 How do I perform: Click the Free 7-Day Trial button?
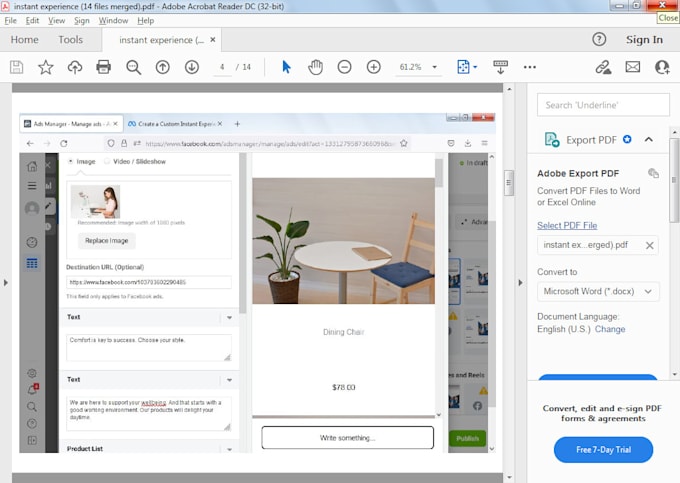click(603, 450)
